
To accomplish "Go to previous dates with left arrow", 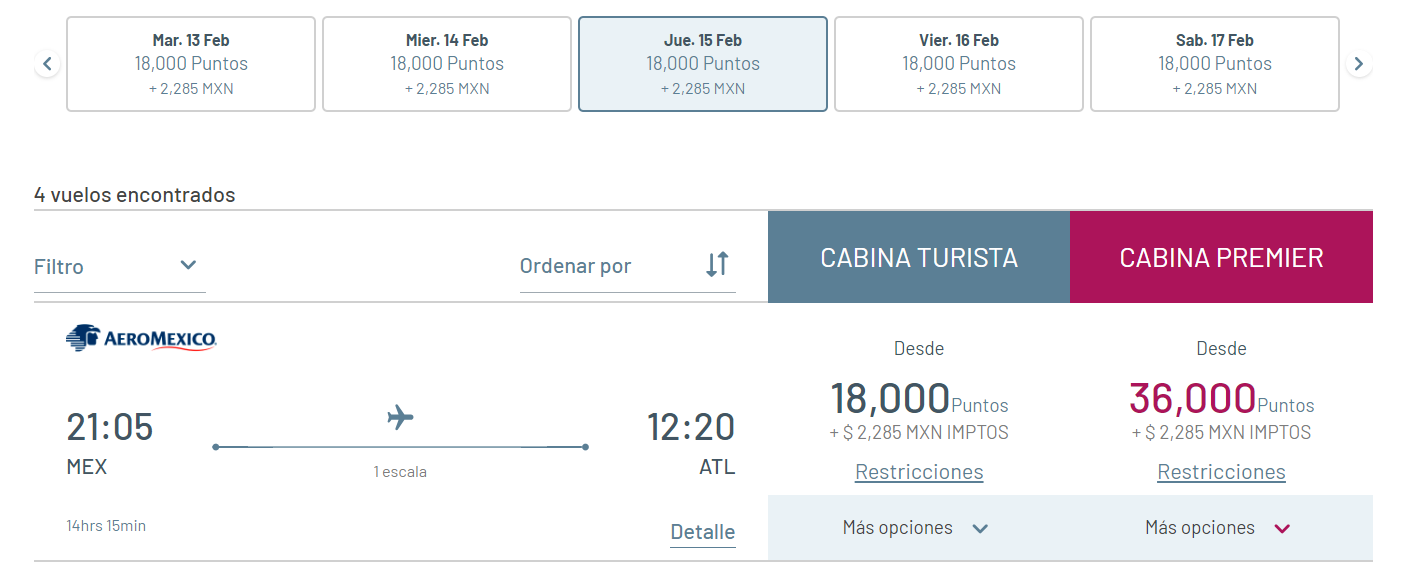I will pos(47,65).
